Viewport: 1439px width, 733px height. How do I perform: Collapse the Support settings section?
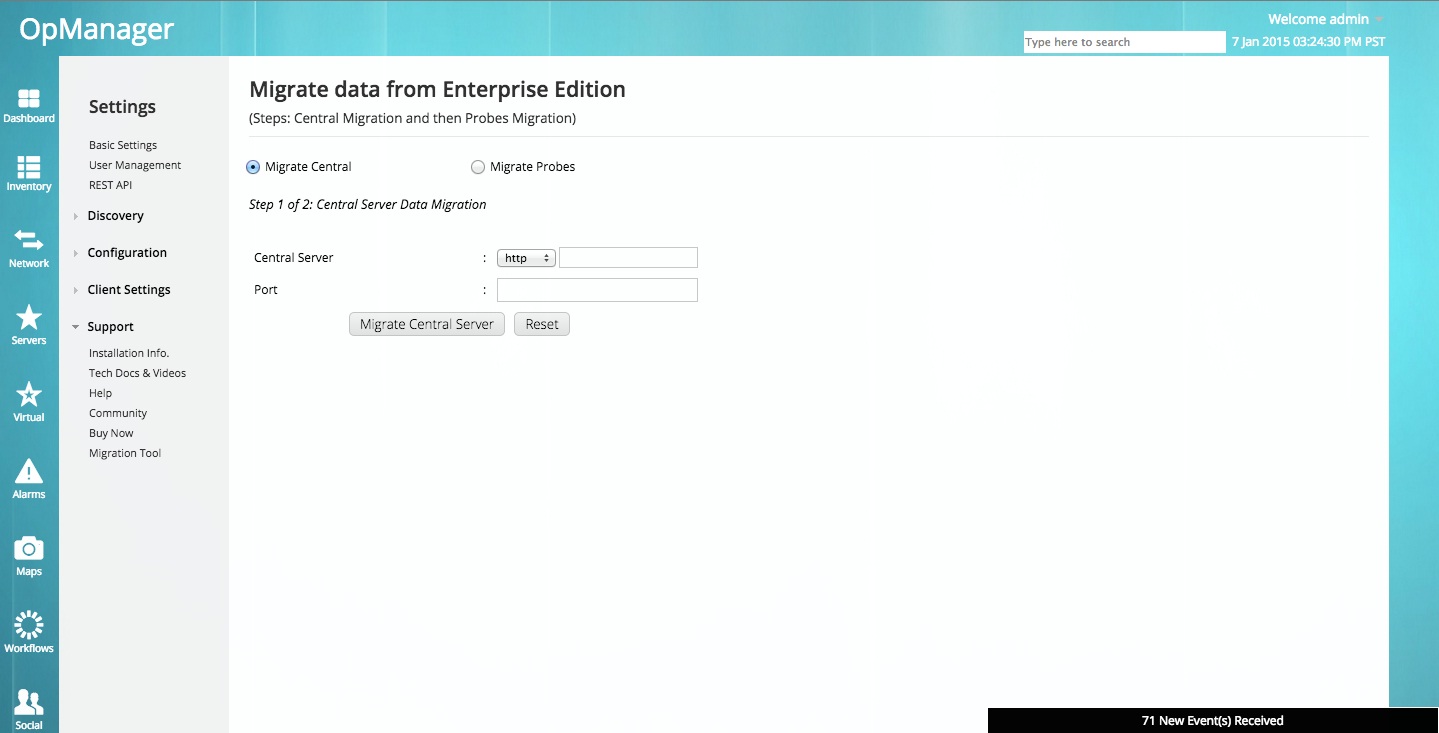pos(110,326)
